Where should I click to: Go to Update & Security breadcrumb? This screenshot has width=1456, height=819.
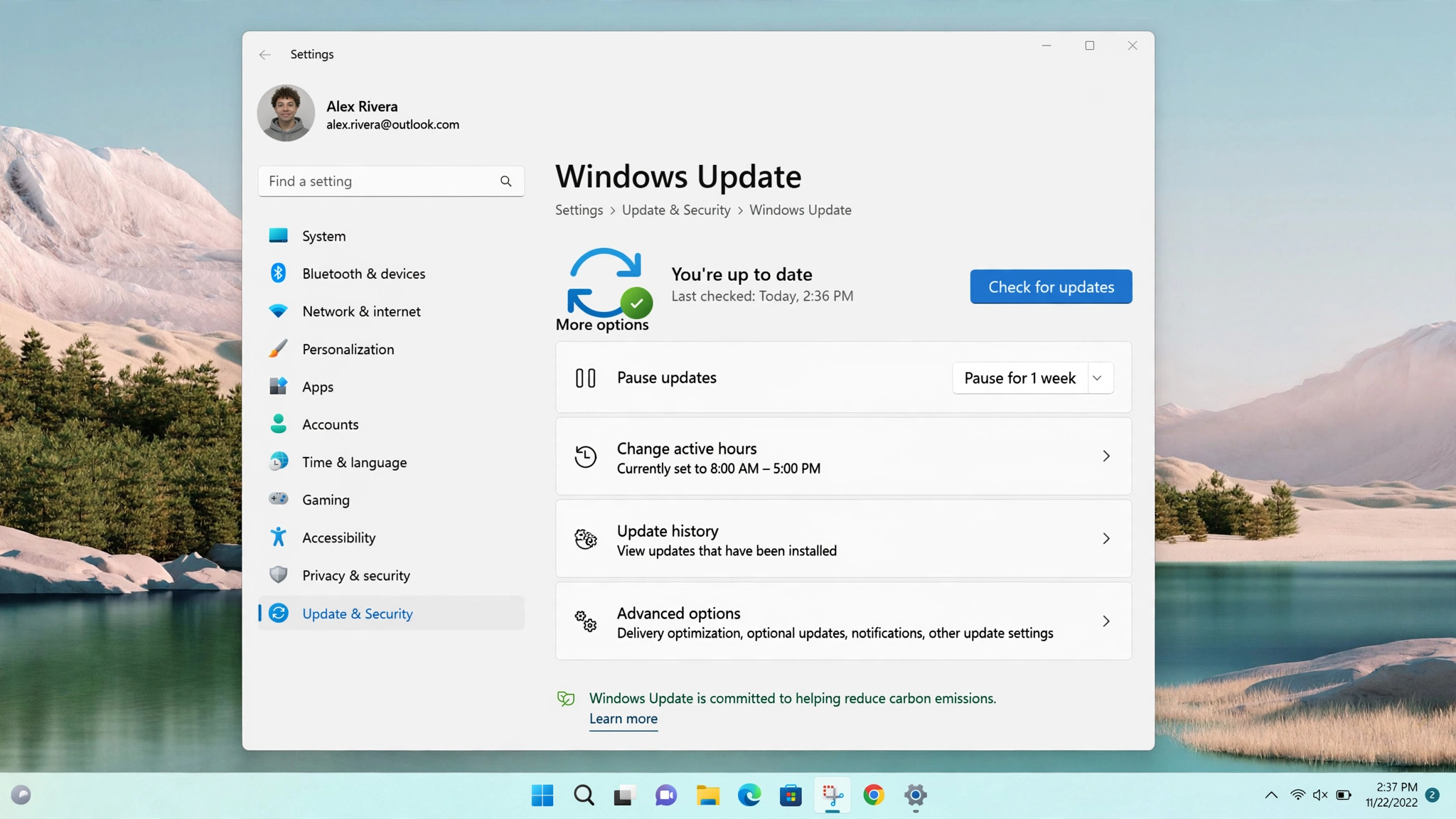tap(676, 210)
